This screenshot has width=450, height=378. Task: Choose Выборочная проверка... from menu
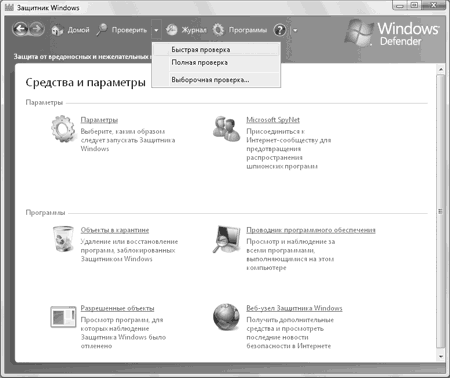tap(216, 80)
